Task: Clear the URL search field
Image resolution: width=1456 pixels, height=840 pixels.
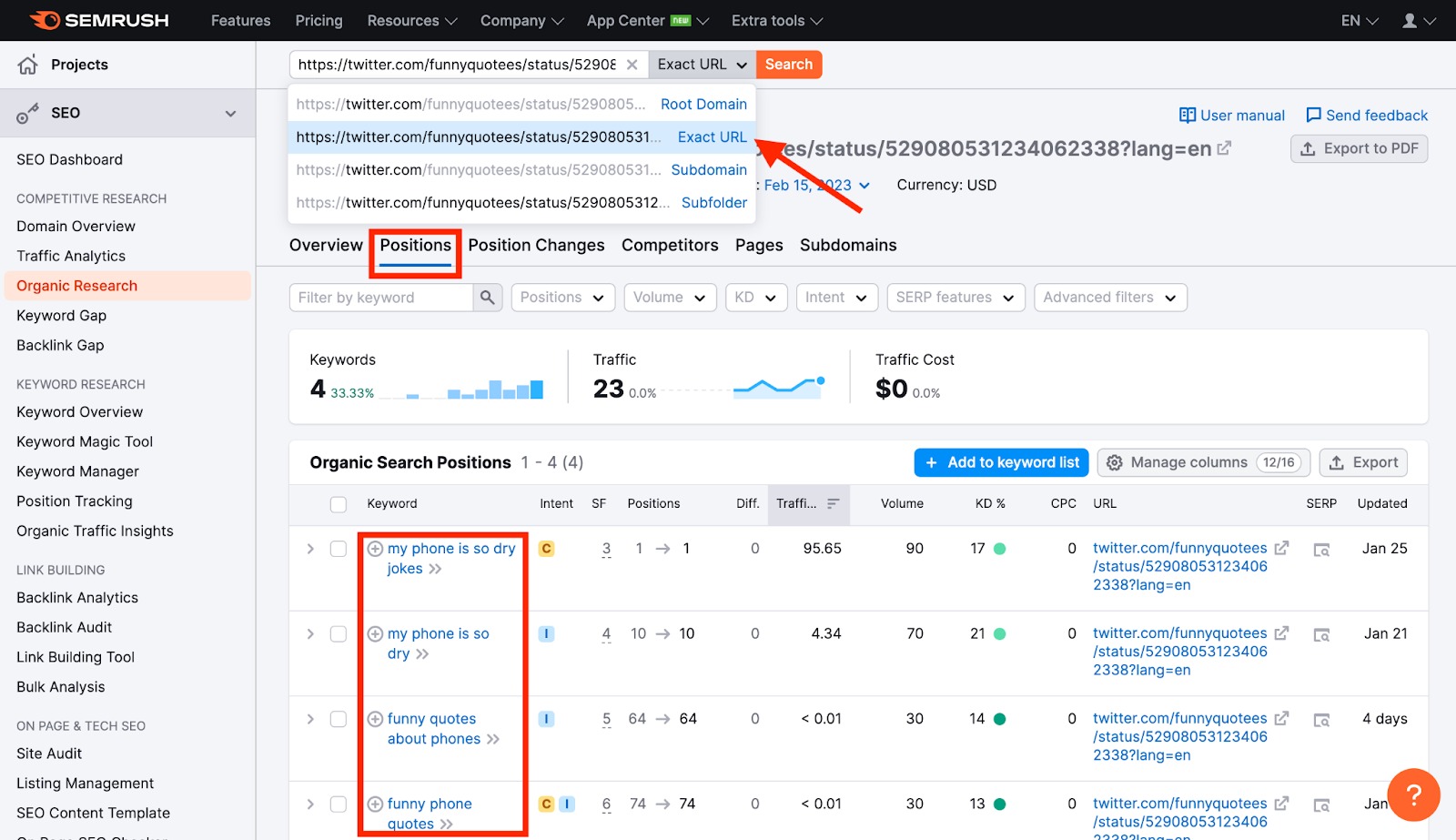Action: point(632,65)
